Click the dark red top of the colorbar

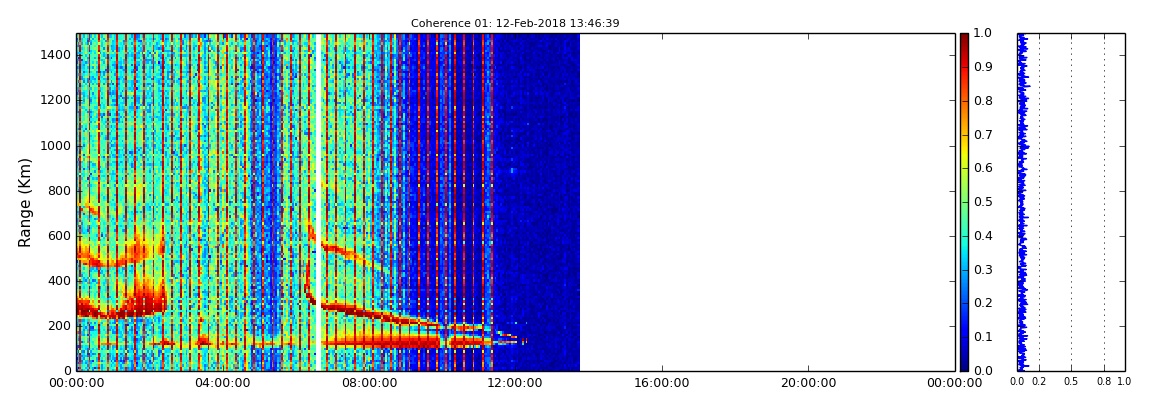964,40
